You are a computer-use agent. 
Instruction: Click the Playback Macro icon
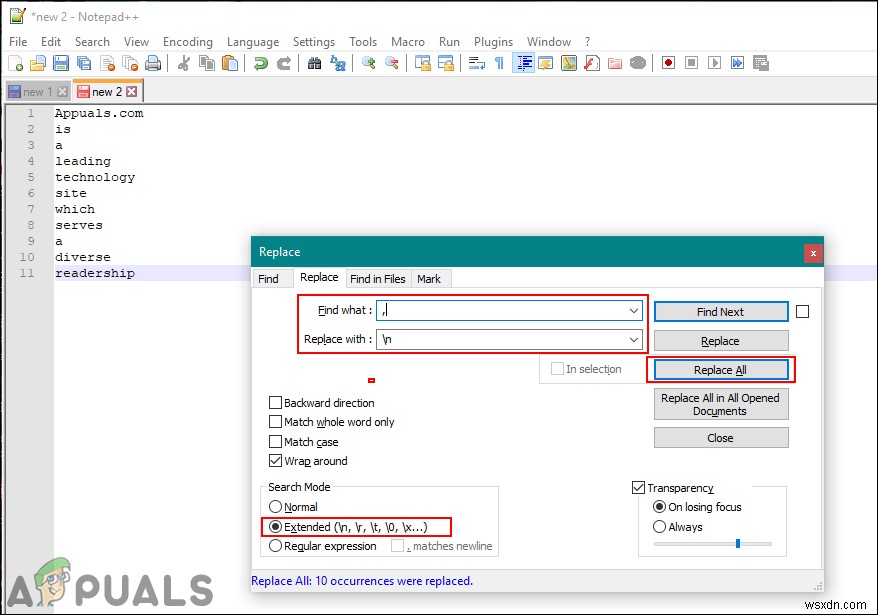(715, 62)
